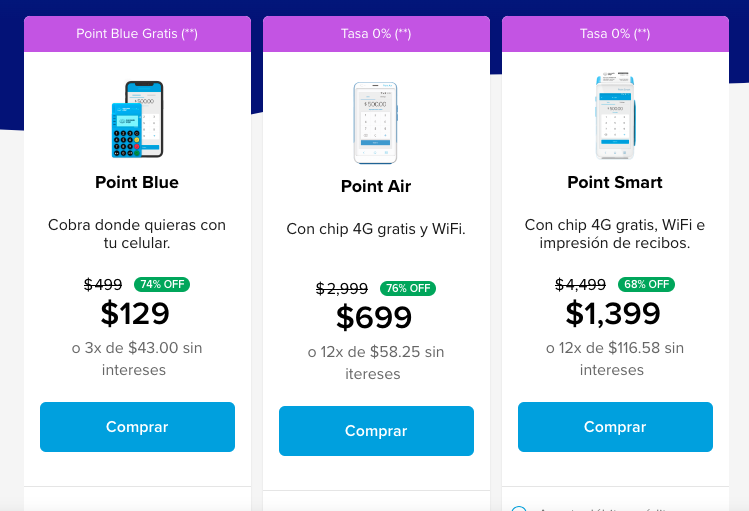Screen dimensions: 749x511
Task: Click the 74% OFF discount badge
Action: pyautogui.click(x=162, y=284)
